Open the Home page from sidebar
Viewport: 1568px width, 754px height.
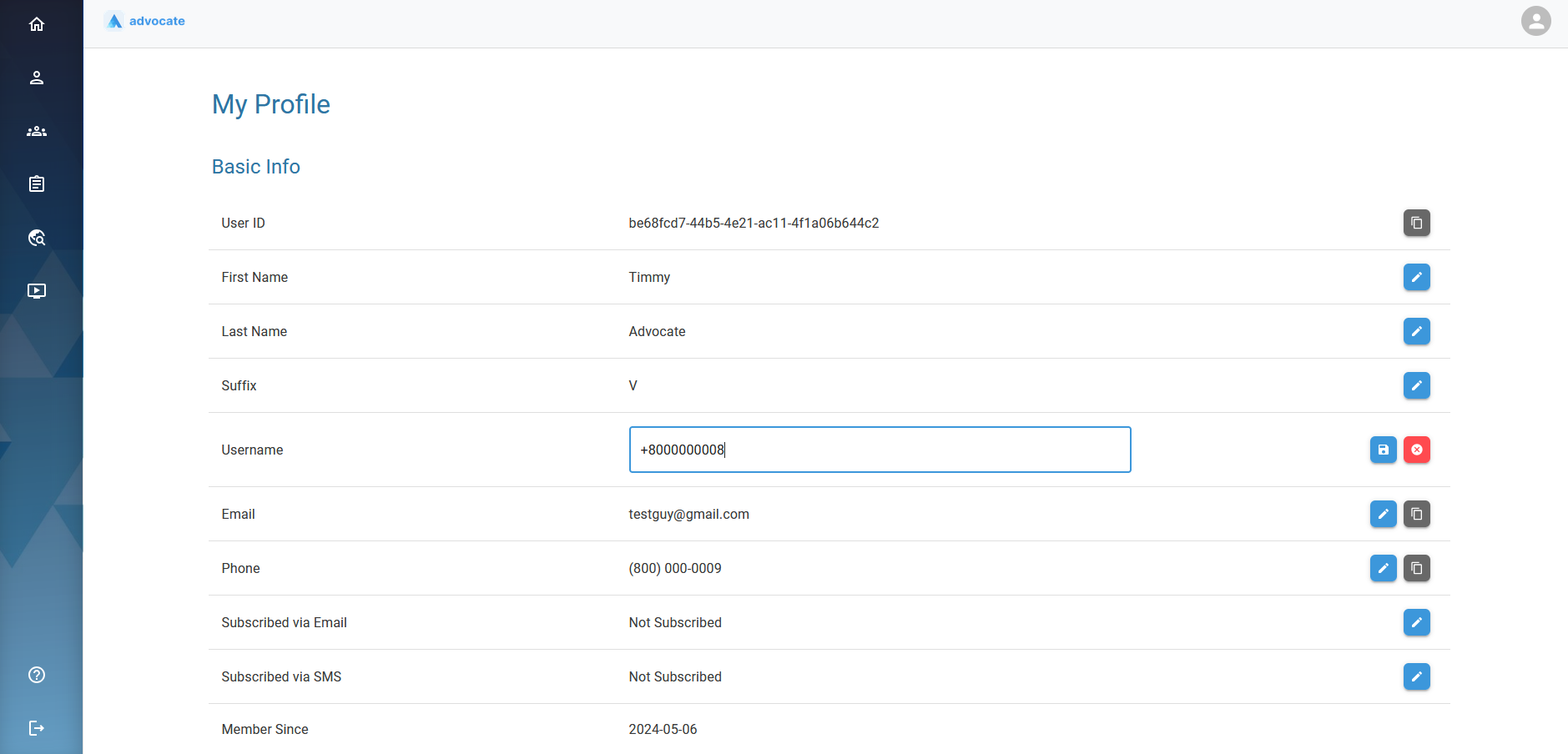tap(37, 24)
